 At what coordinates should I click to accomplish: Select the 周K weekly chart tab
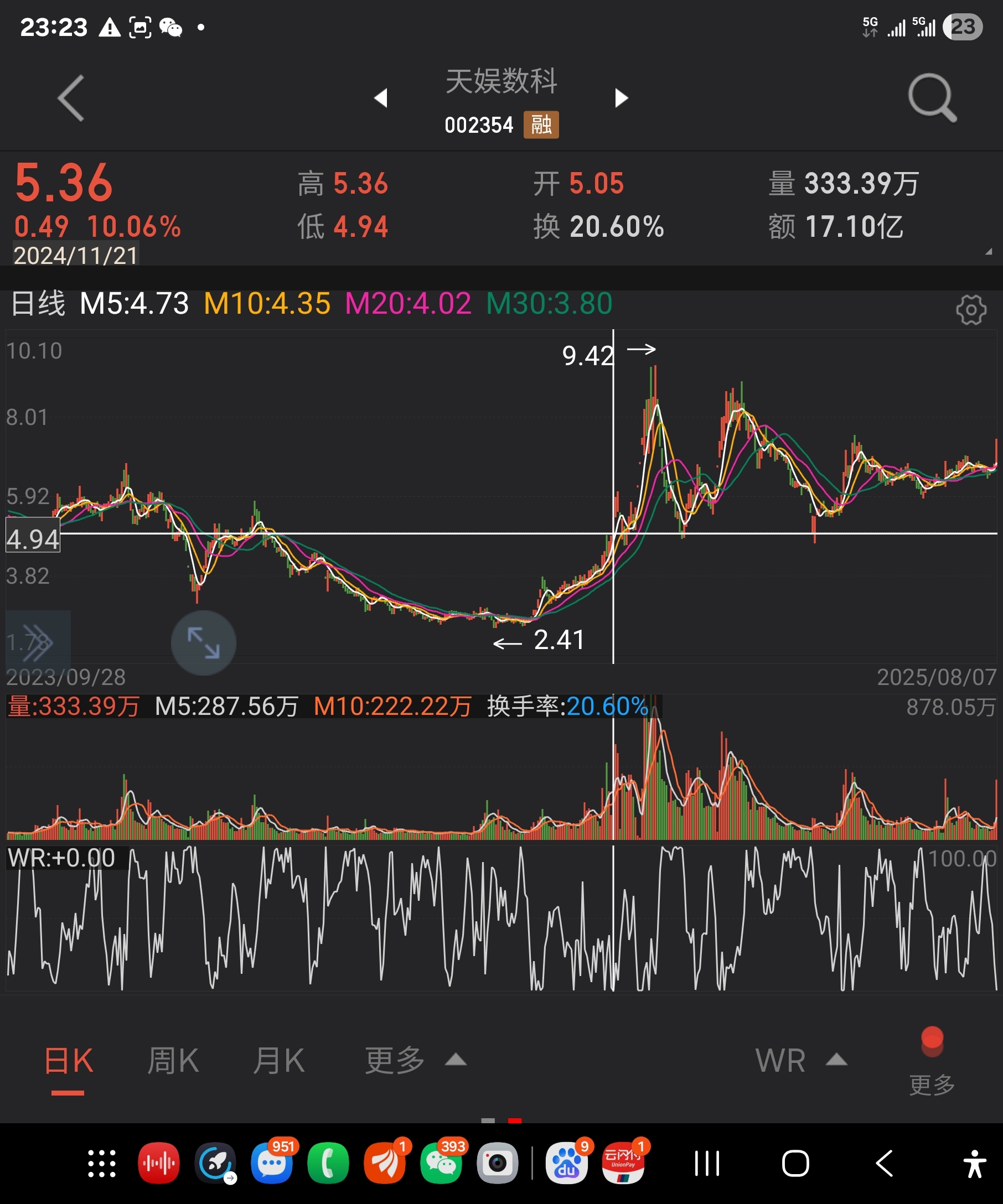pos(173,1060)
